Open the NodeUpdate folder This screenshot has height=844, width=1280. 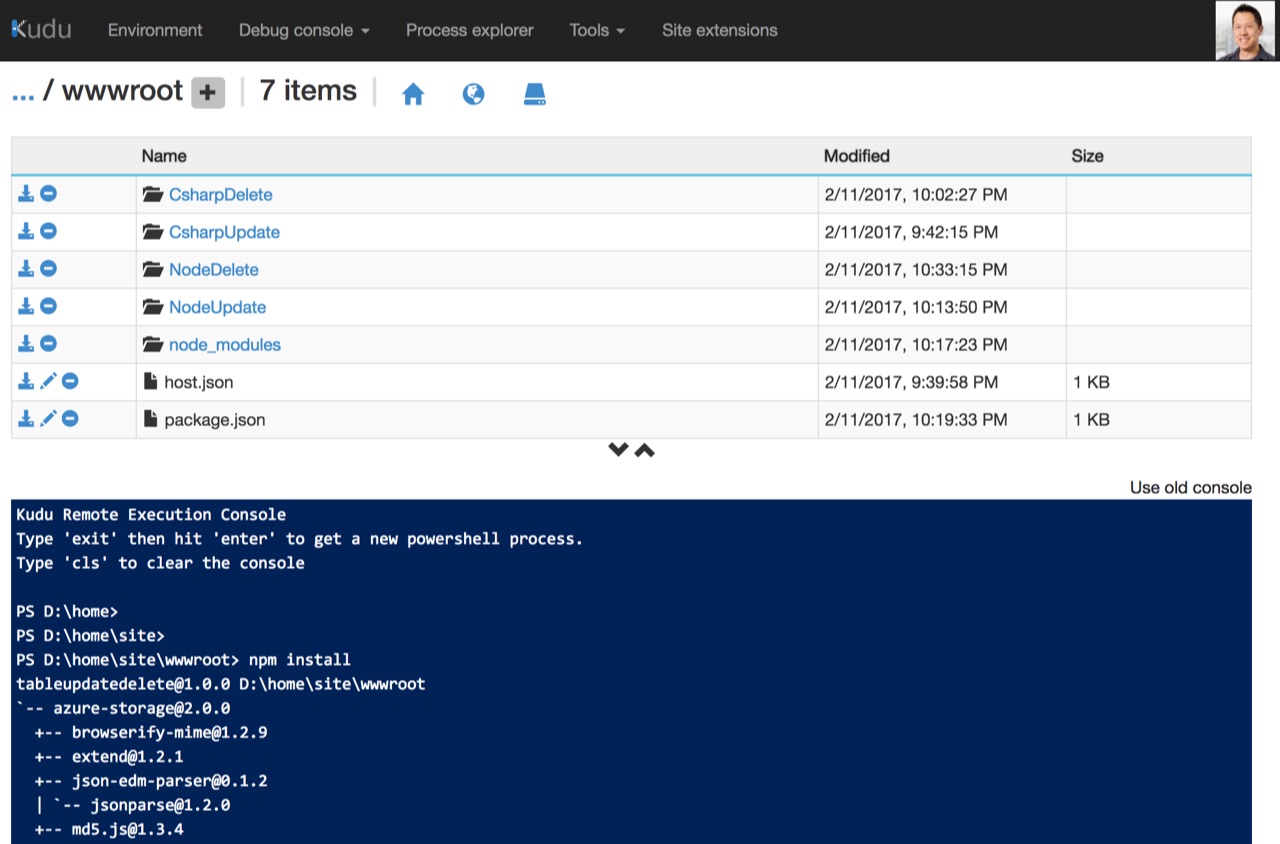pos(217,307)
